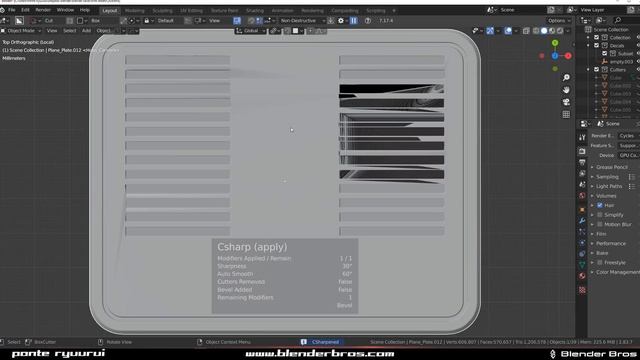Open the Options dropdown in viewport header
This screenshot has width=640, height=360.
click(559, 20)
